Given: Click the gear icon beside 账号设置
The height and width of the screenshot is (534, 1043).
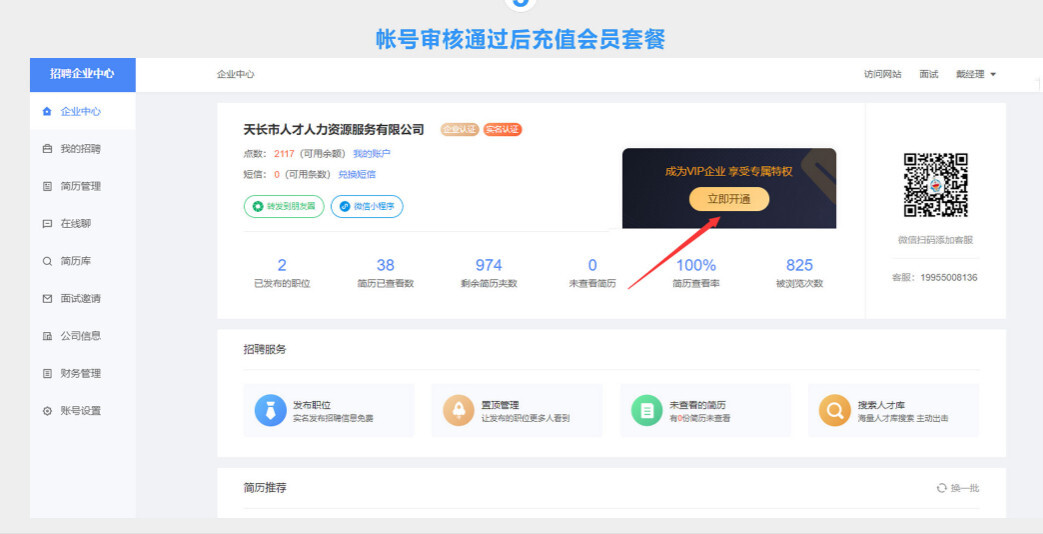Looking at the screenshot, I should click(x=47, y=411).
